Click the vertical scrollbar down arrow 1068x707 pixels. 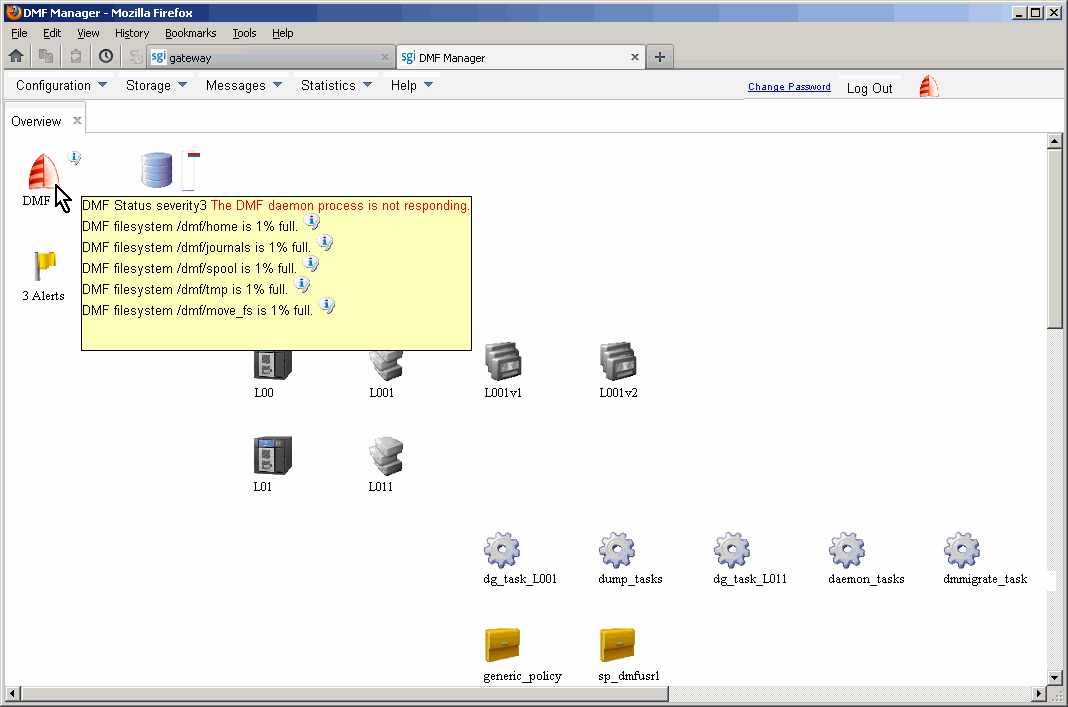(1054, 678)
